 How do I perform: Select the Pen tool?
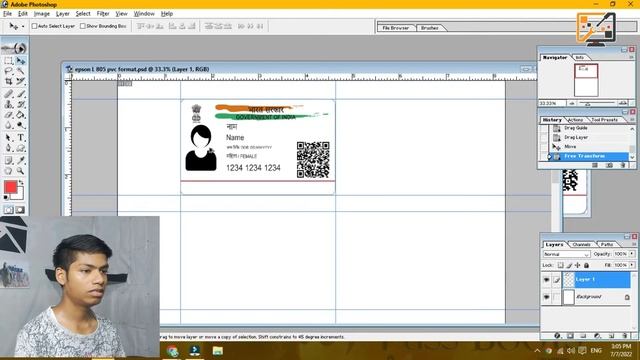pyautogui.click(x=8, y=149)
